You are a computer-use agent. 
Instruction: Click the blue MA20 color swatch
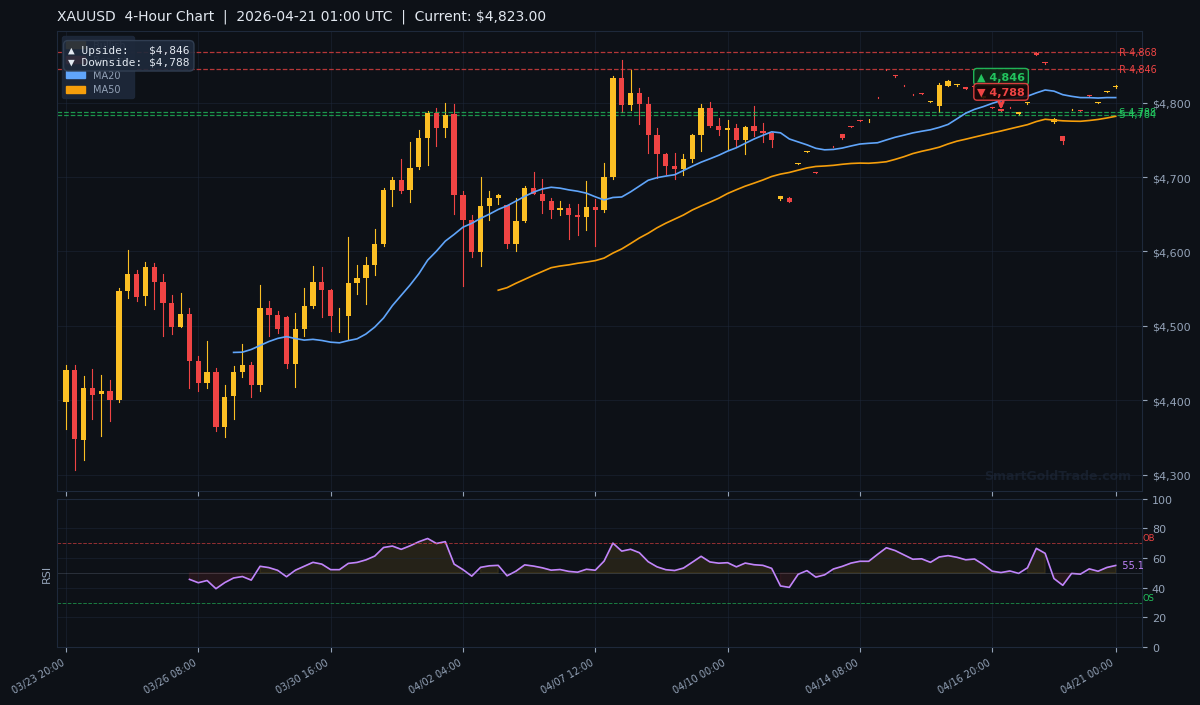[76, 75]
